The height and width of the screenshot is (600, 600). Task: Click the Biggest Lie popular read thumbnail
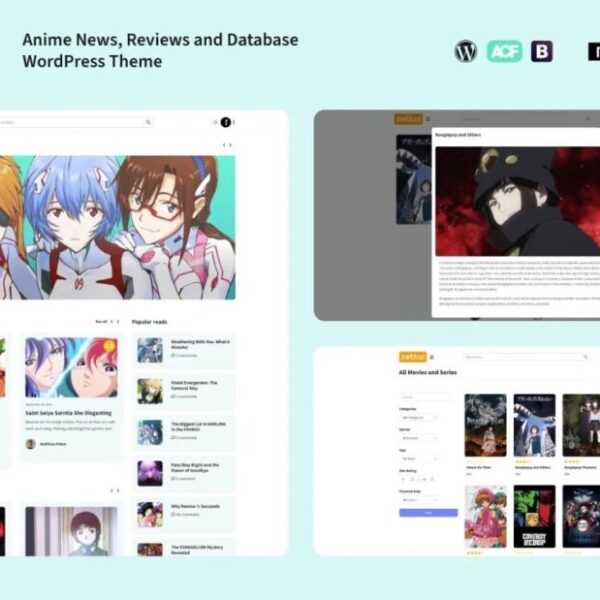(x=150, y=432)
